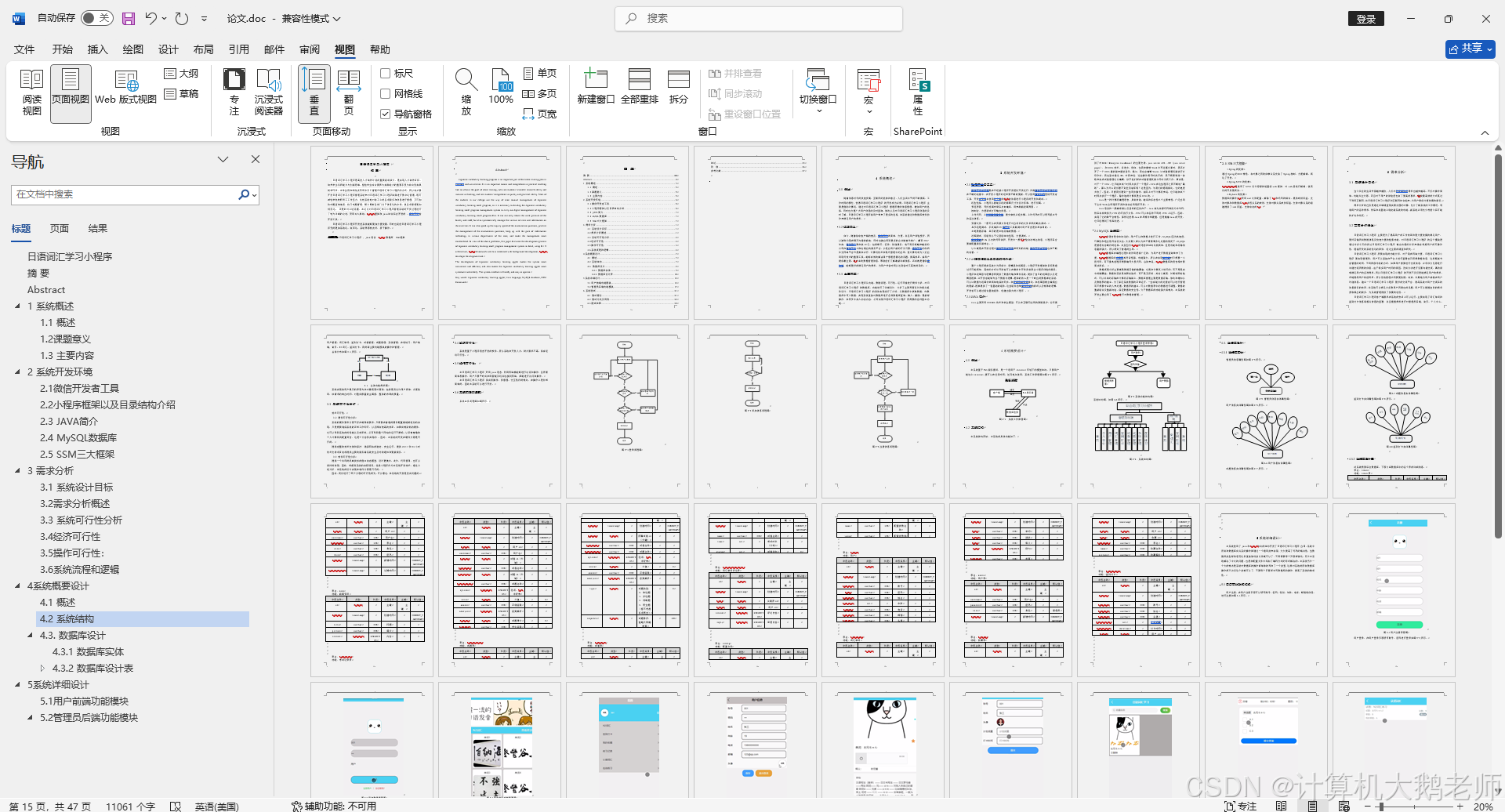Jump to the Abstract heading
Image resolution: width=1505 pixels, height=812 pixels.
(x=46, y=290)
